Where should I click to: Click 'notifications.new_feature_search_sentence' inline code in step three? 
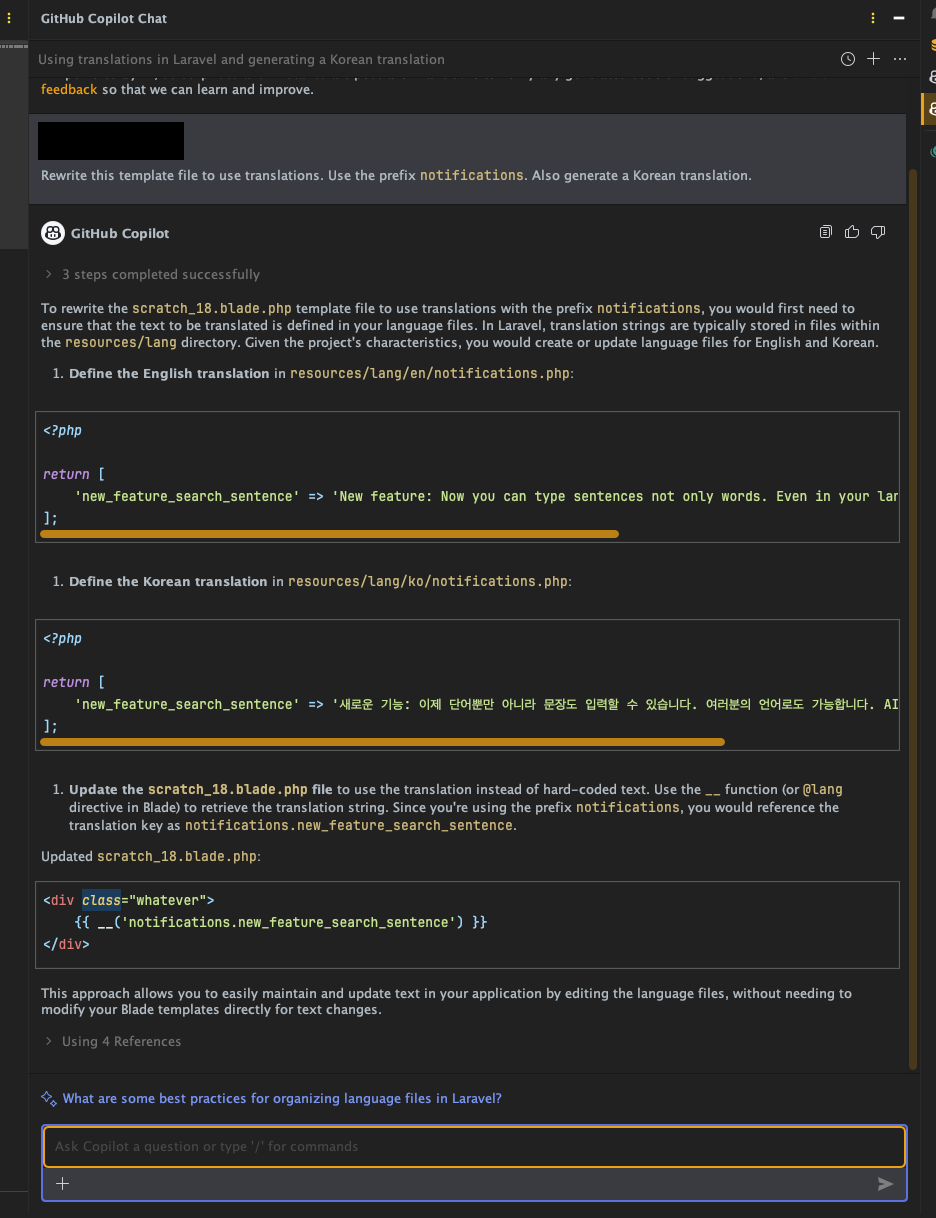tap(349, 825)
